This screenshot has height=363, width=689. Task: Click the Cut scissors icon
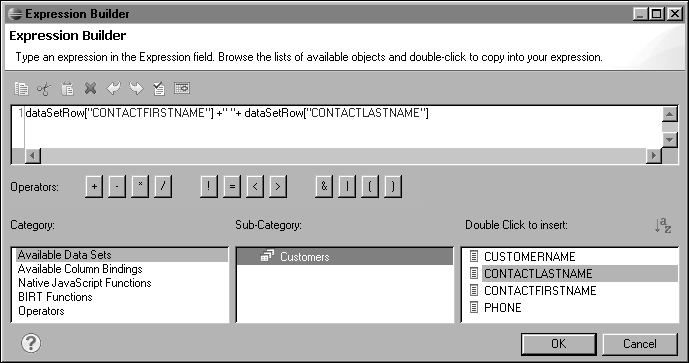pyautogui.click(x=44, y=89)
